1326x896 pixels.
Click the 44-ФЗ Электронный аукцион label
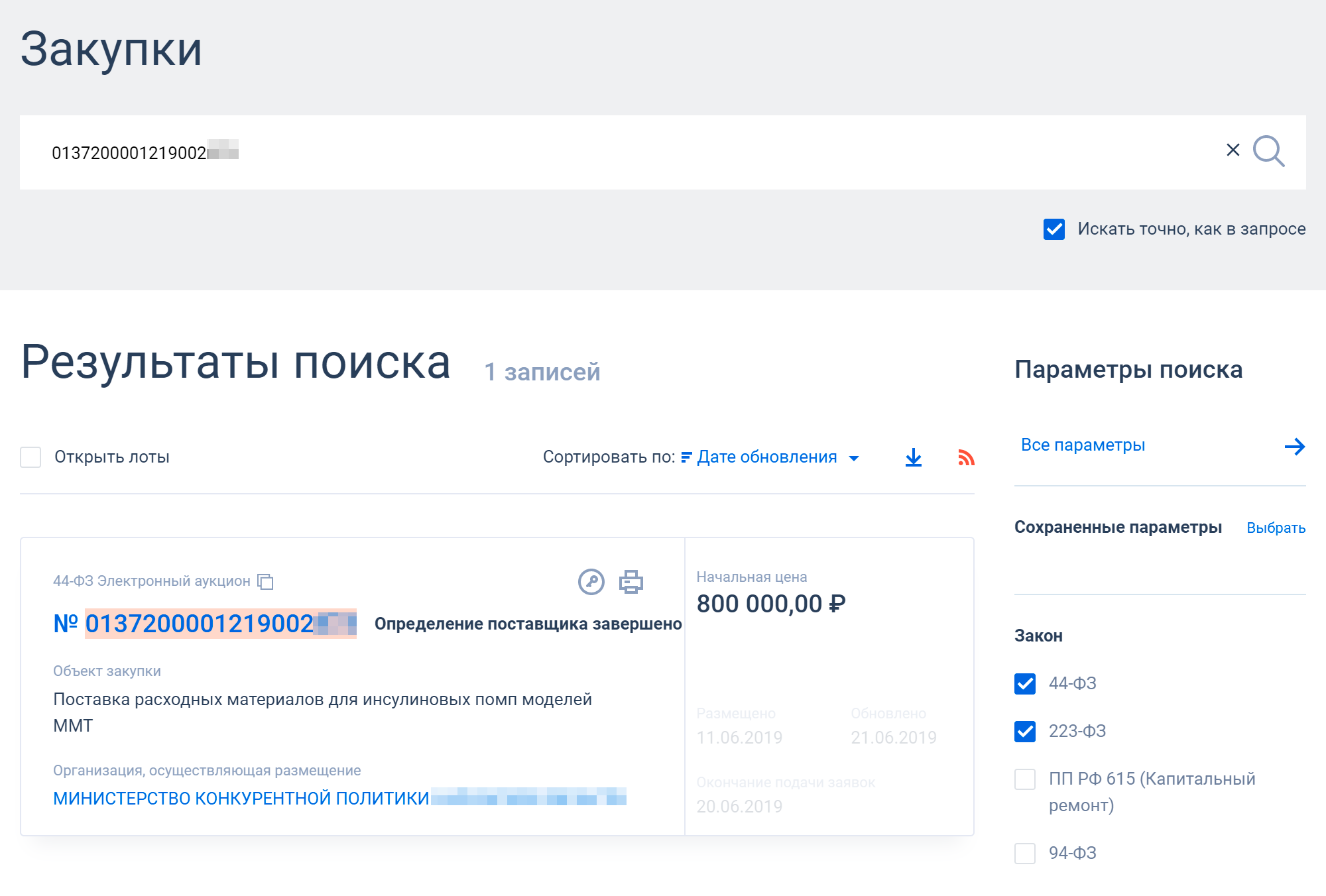(x=152, y=581)
